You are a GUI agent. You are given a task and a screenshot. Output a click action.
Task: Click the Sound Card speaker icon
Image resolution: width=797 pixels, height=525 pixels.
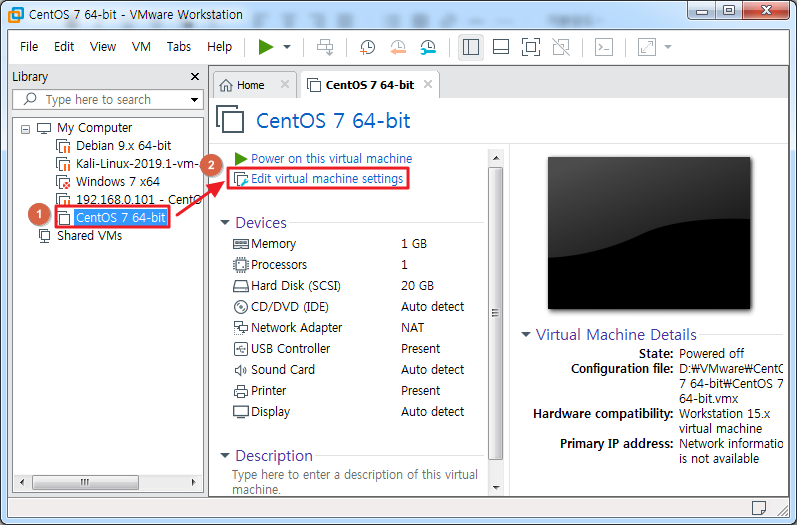coord(240,370)
